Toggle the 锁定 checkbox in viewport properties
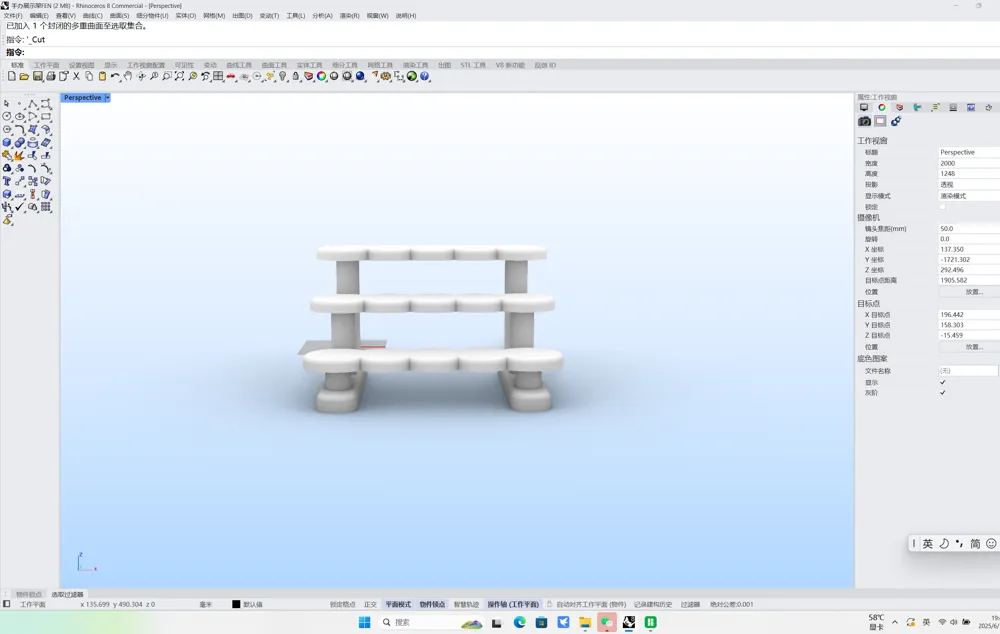1000x634 pixels. 943,207
